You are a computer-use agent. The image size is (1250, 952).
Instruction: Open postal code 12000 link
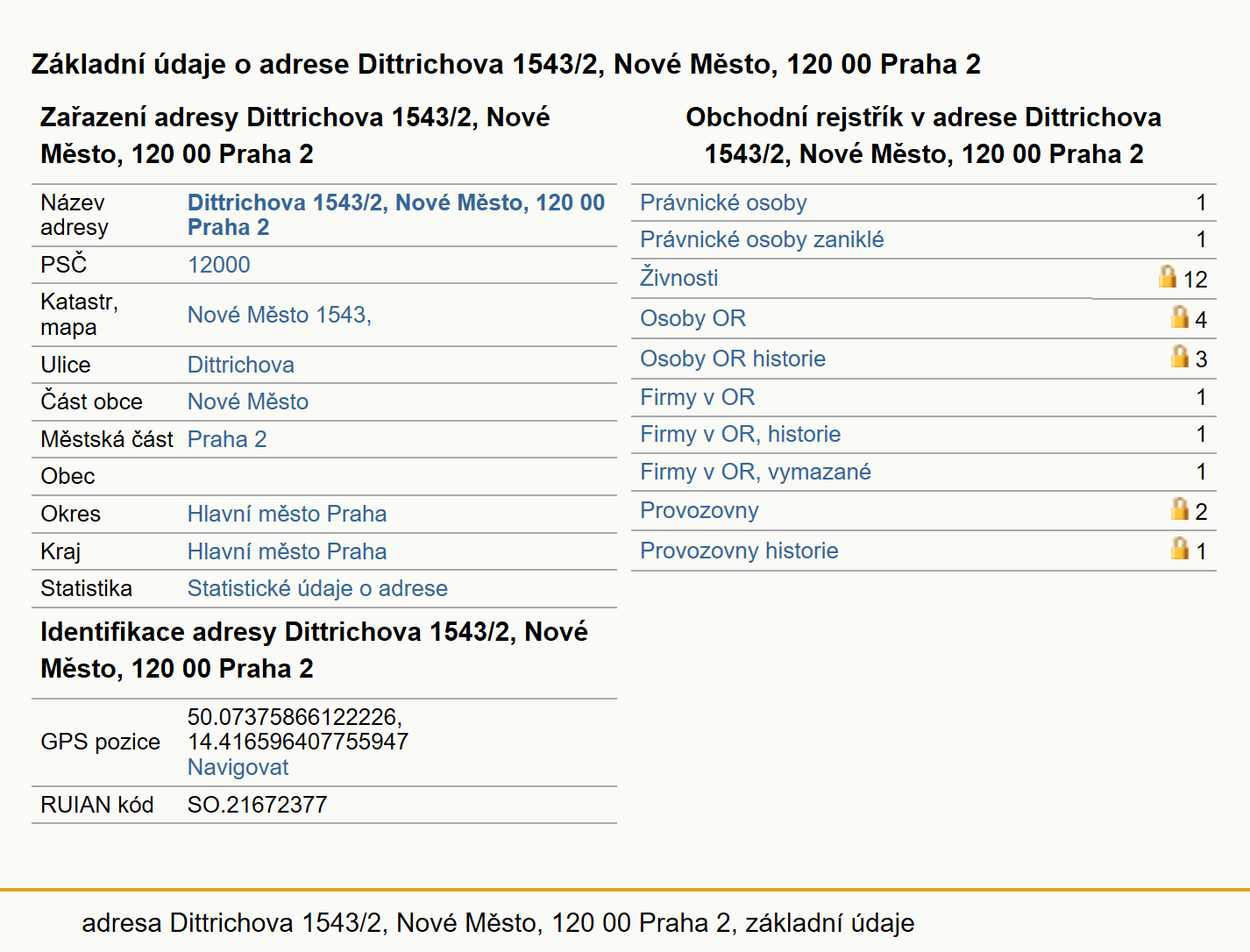coord(219,265)
